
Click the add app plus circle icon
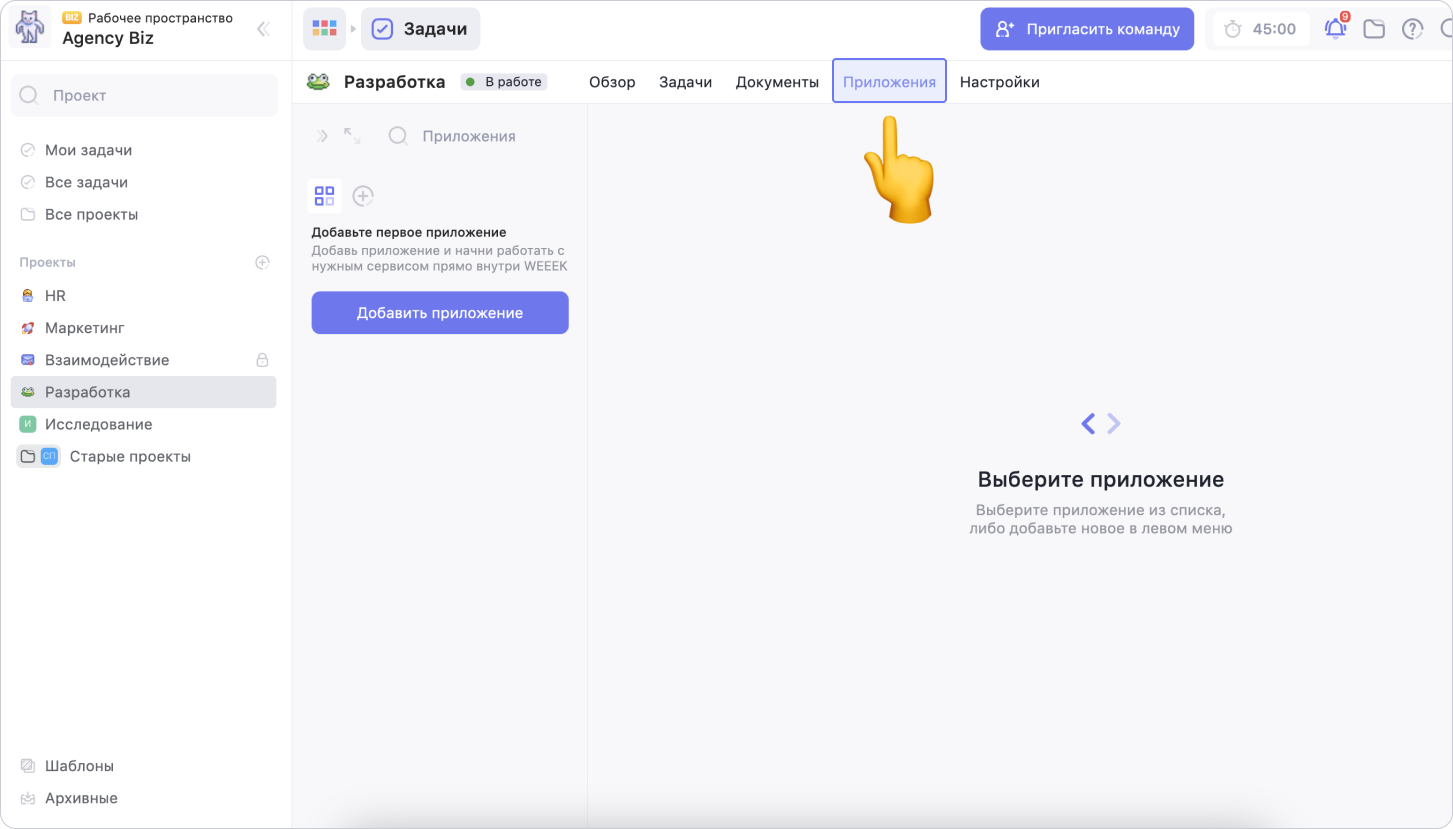(363, 196)
